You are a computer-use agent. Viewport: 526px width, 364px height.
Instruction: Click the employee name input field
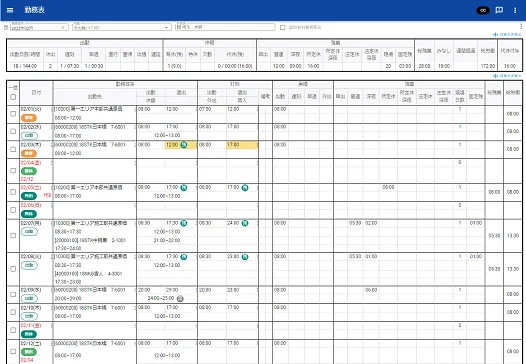point(225,27)
